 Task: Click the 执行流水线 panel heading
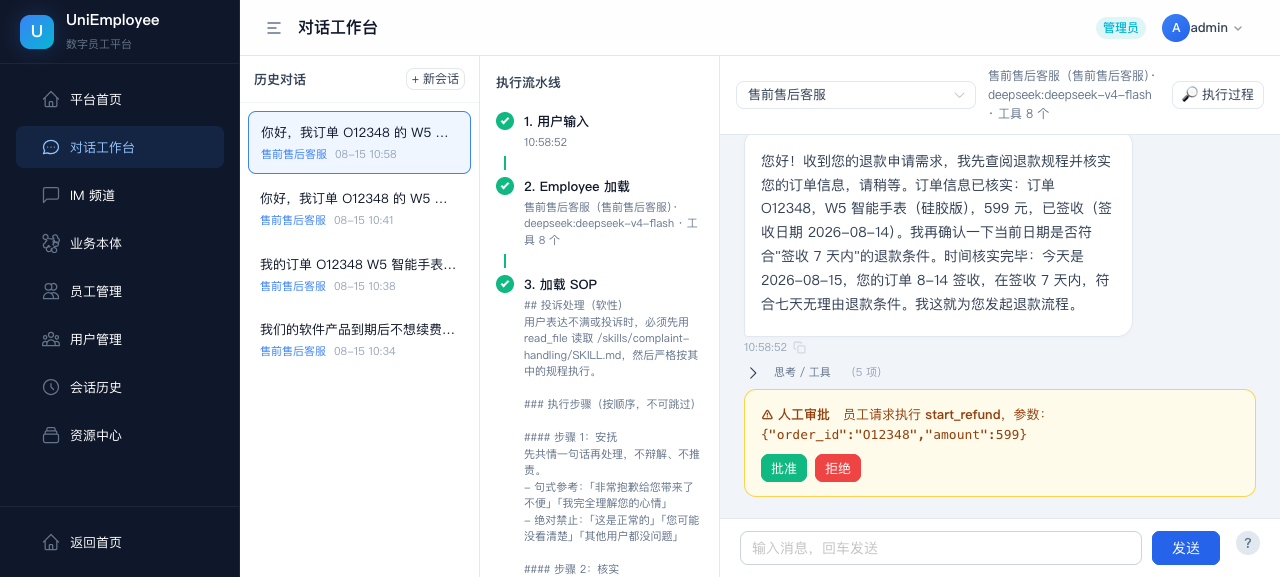click(528, 83)
